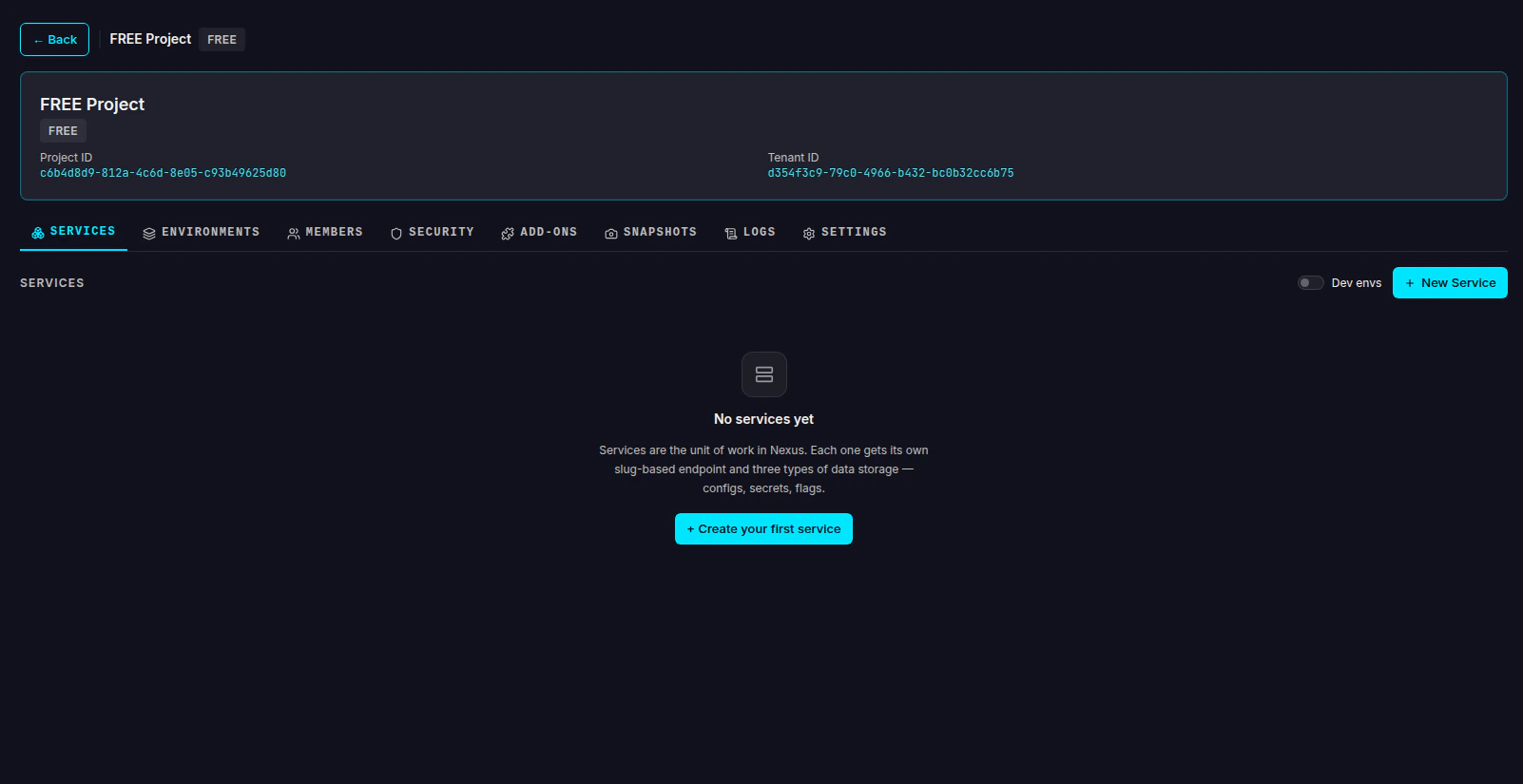Click the Dev envs label
The height and width of the screenshot is (784, 1523).
tap(1357, 283)
